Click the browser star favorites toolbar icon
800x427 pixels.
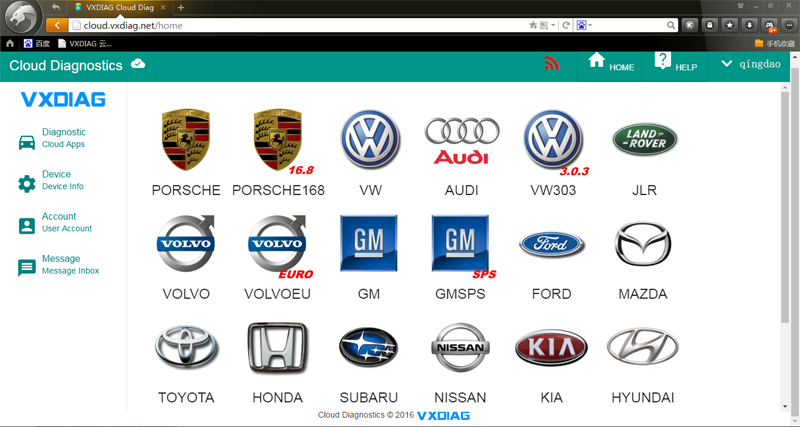click(x=730, y=25)
